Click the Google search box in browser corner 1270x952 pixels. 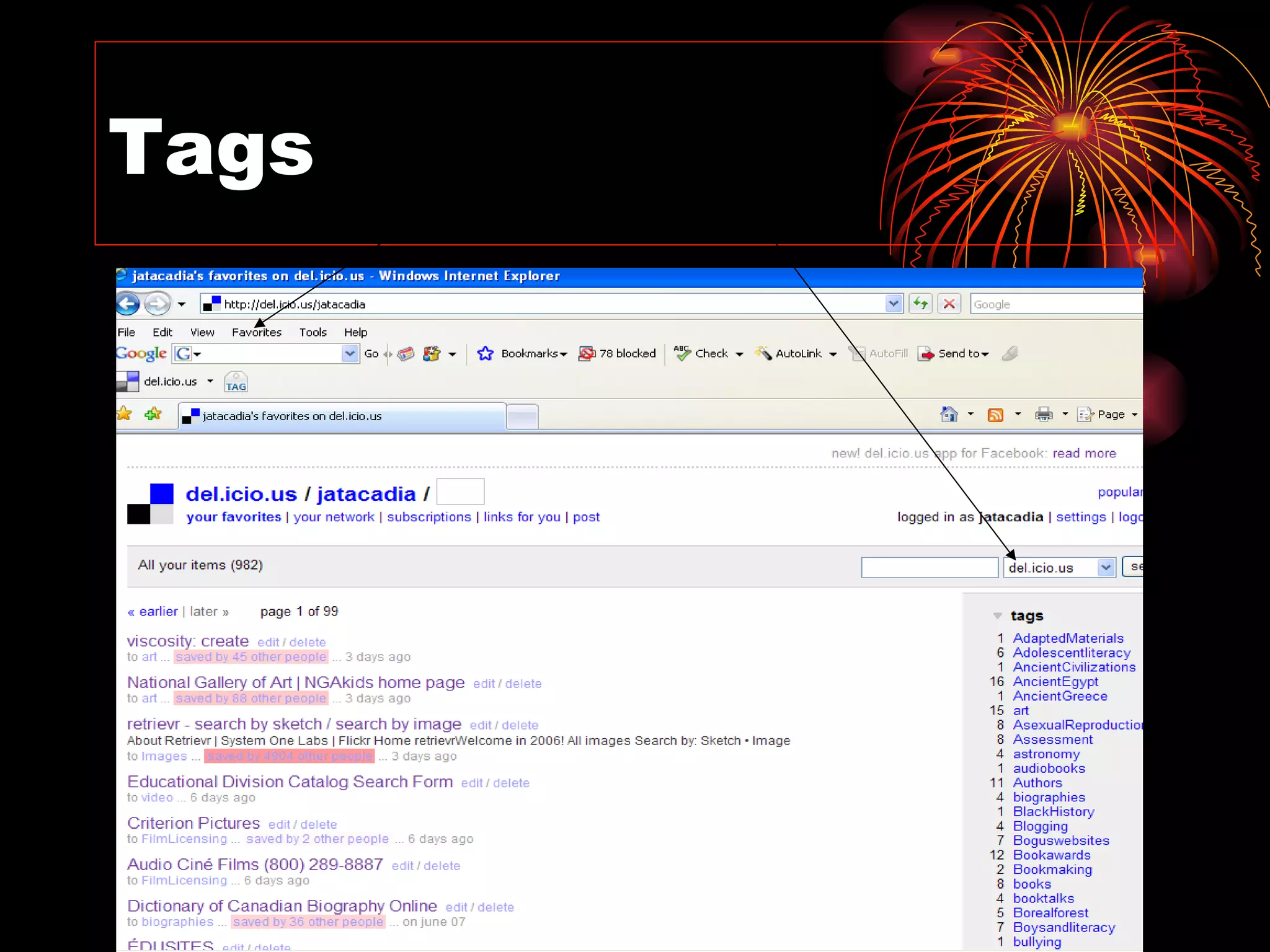[x=1056, y=304]
